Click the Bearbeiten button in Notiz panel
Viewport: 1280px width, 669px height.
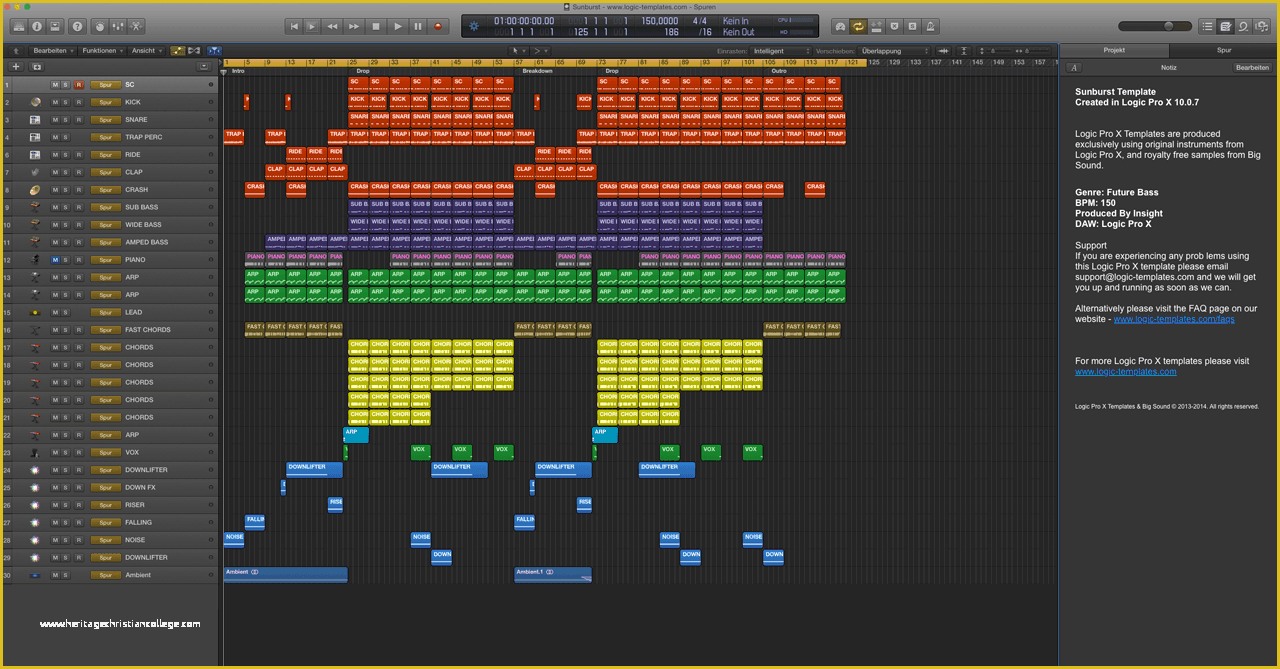click(1252, 67)
